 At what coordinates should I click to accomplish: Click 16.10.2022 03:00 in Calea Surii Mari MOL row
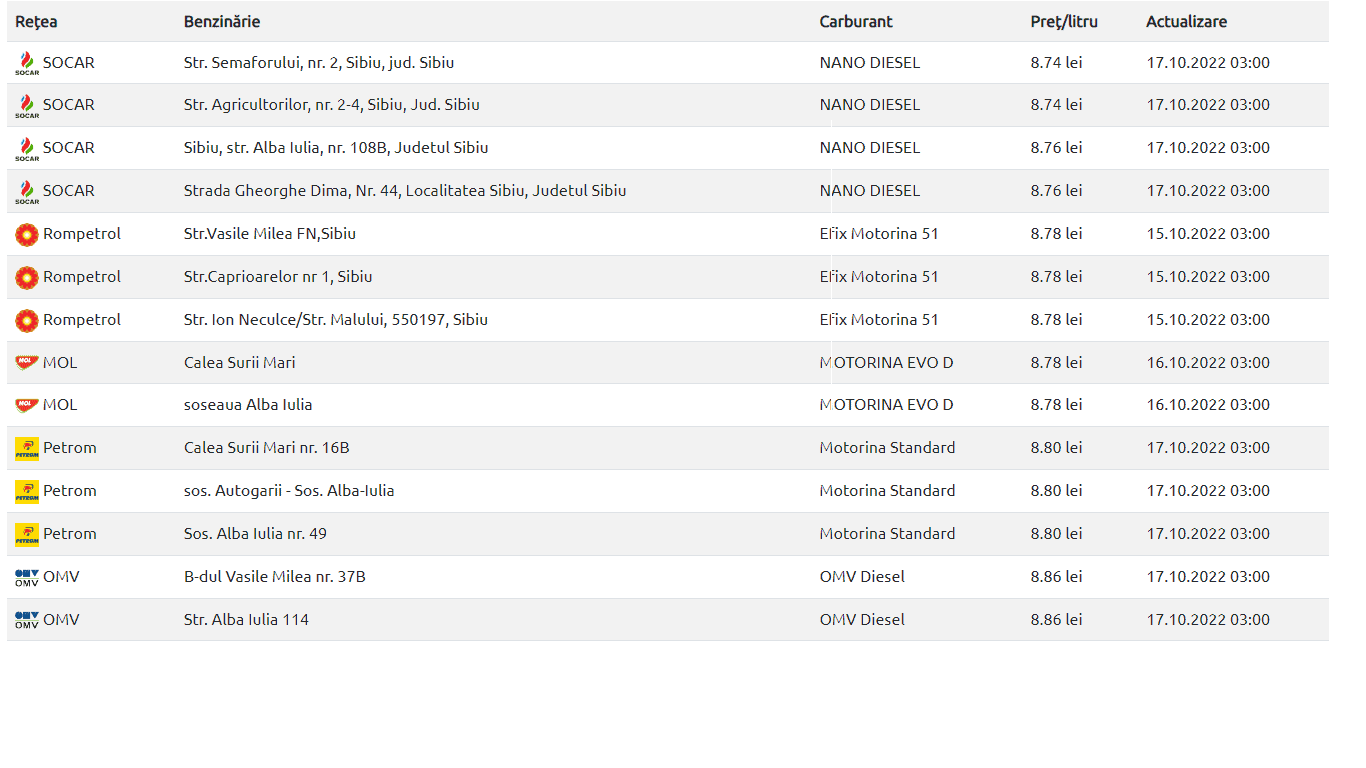[1208, 362]
